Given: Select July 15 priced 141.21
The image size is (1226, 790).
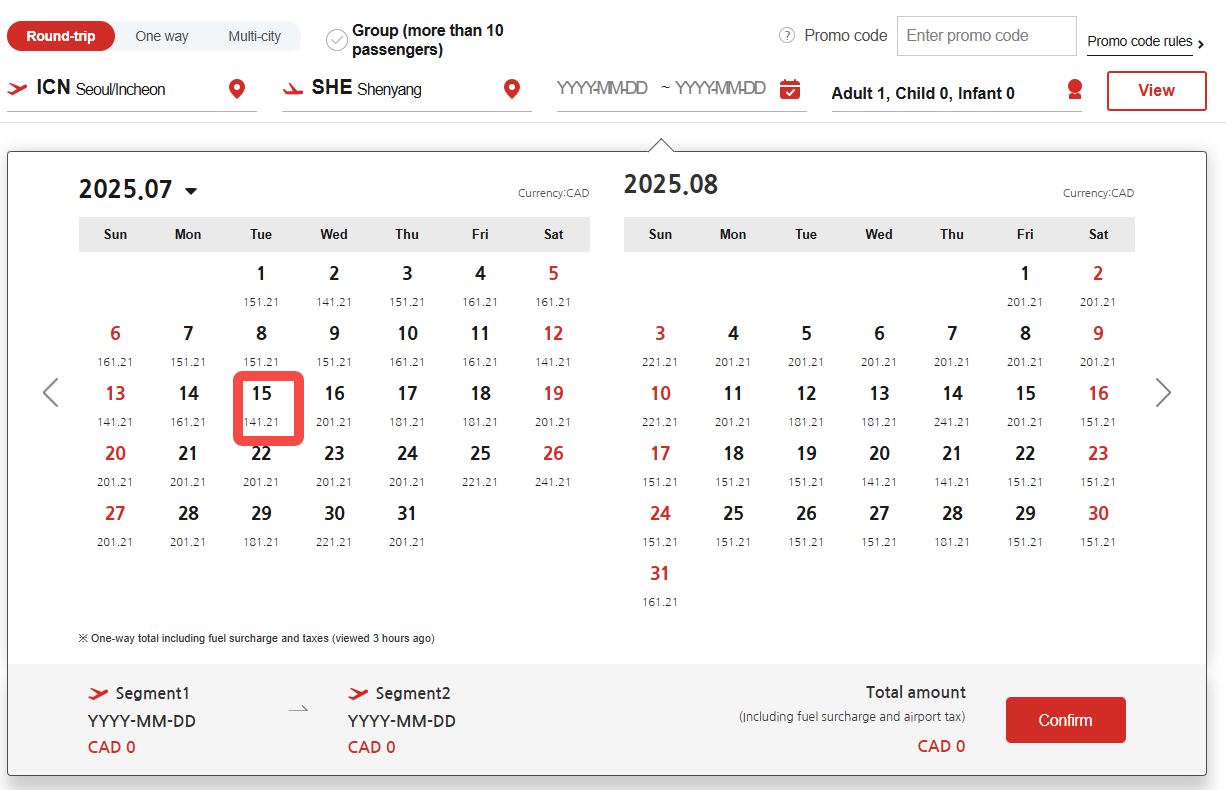Looking at the screenshot, I should click(262, 405).
